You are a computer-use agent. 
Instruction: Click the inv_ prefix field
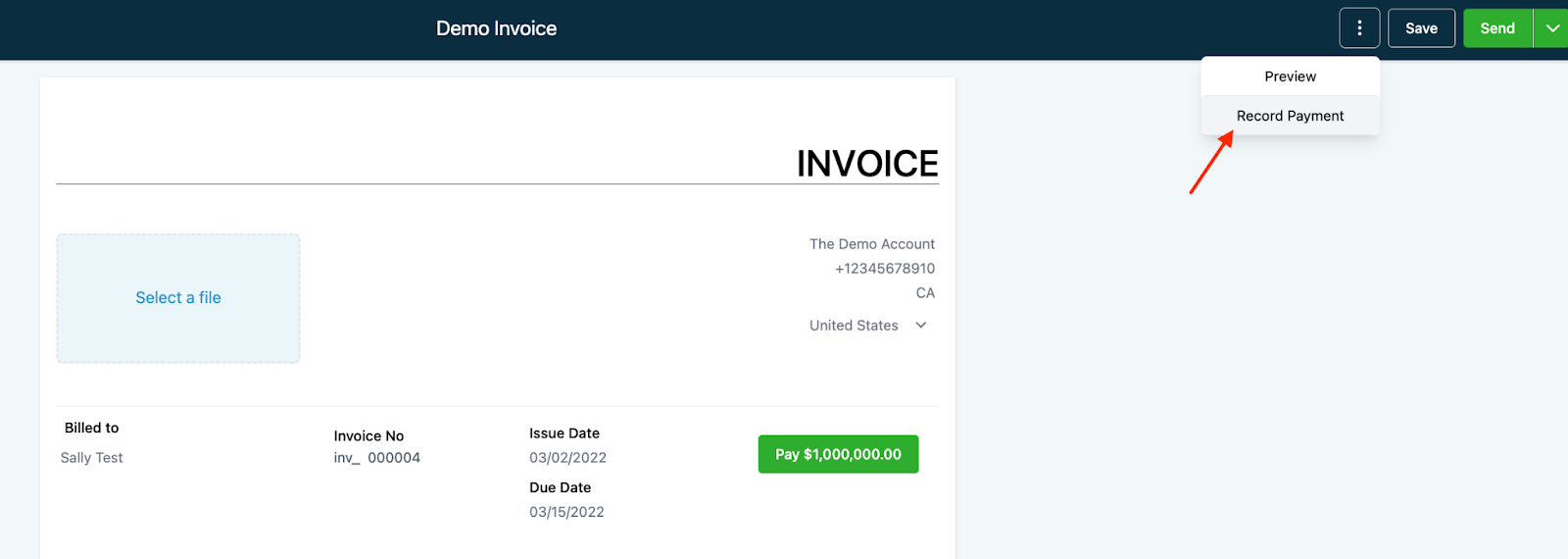[x=347, y=458]
